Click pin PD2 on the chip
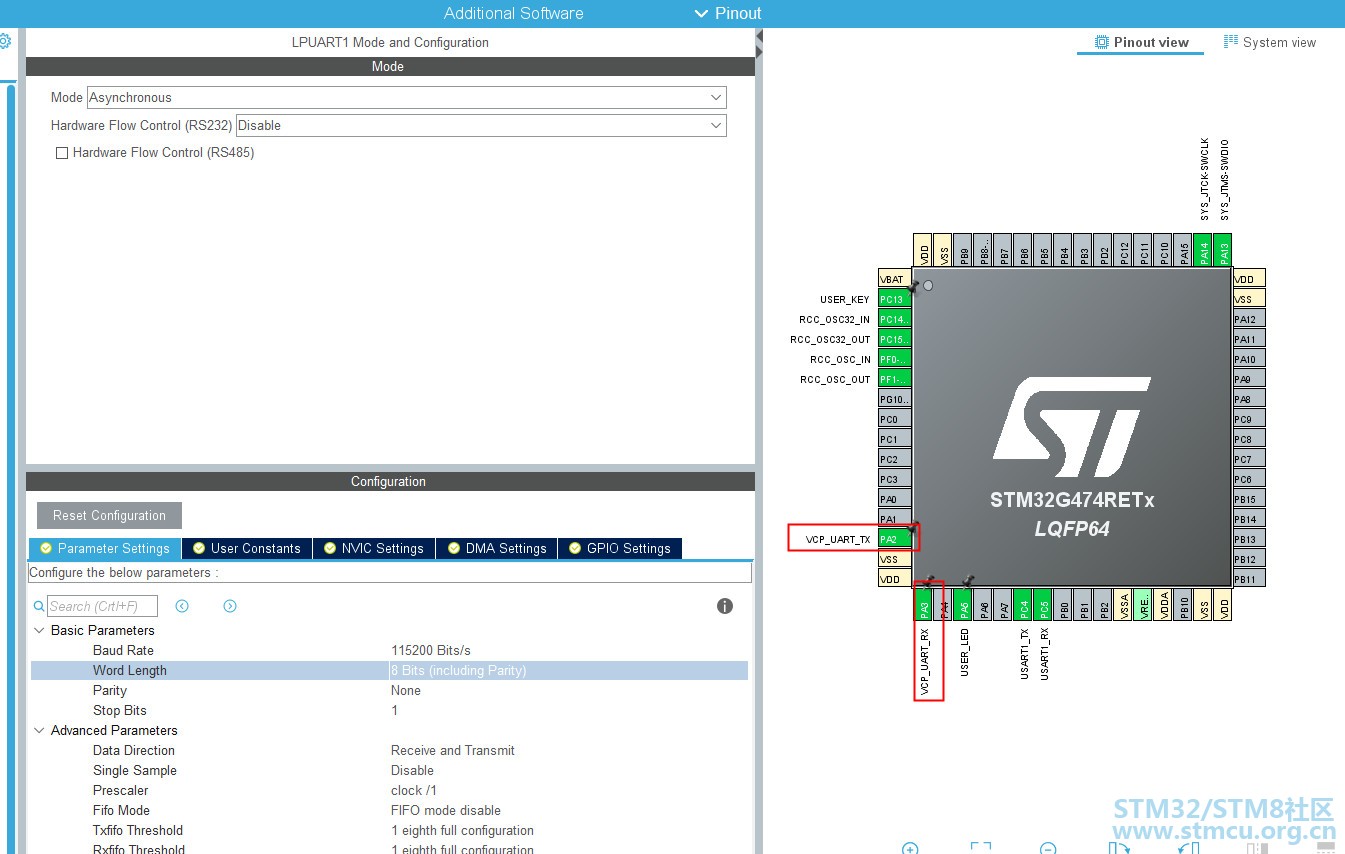Screen dimensions: 1345x854 coord(1103,250)
